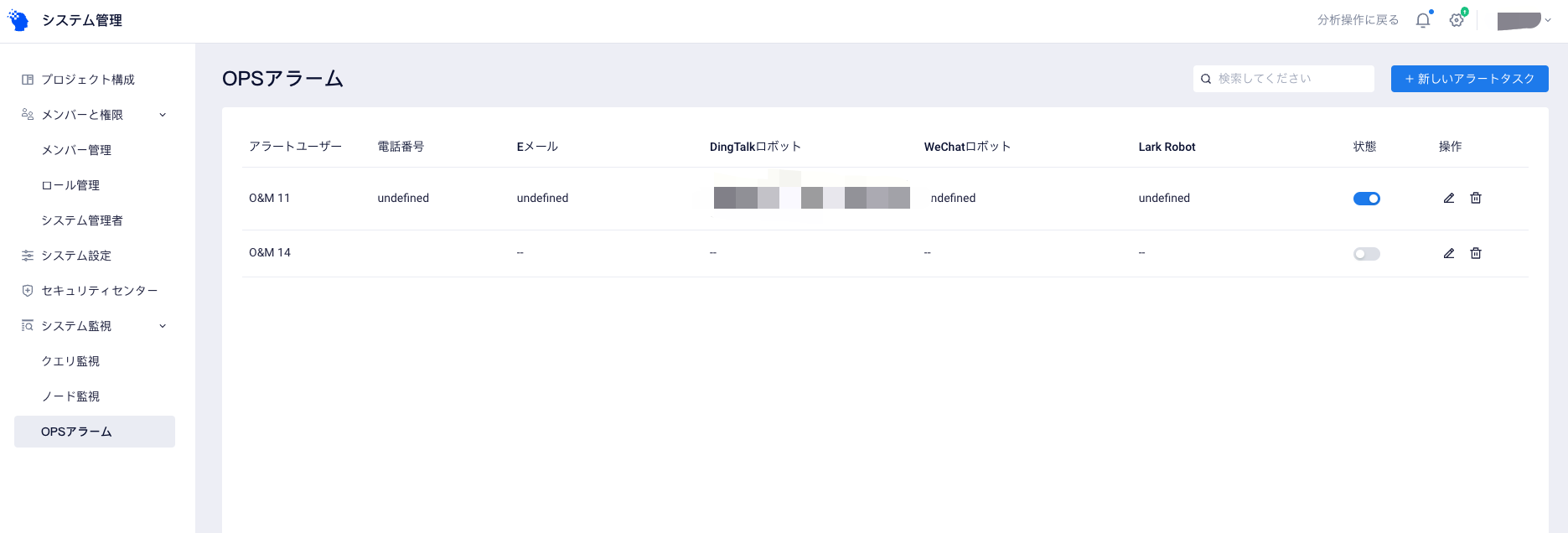Screen dimensions: 1568x533
Task: Click the O&M 11 user name cell
Action: (269, 199)
